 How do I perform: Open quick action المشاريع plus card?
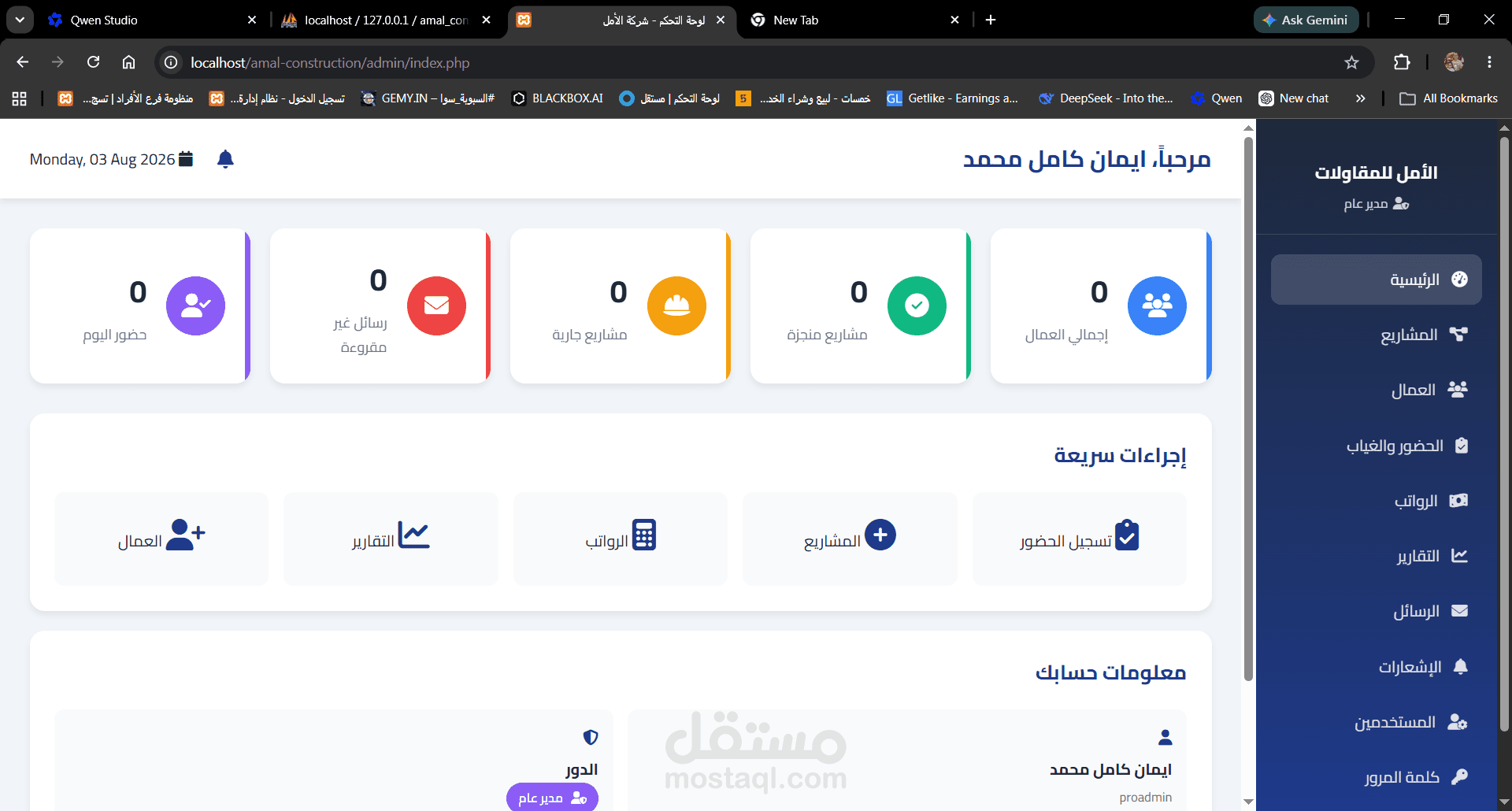(850, 539)
